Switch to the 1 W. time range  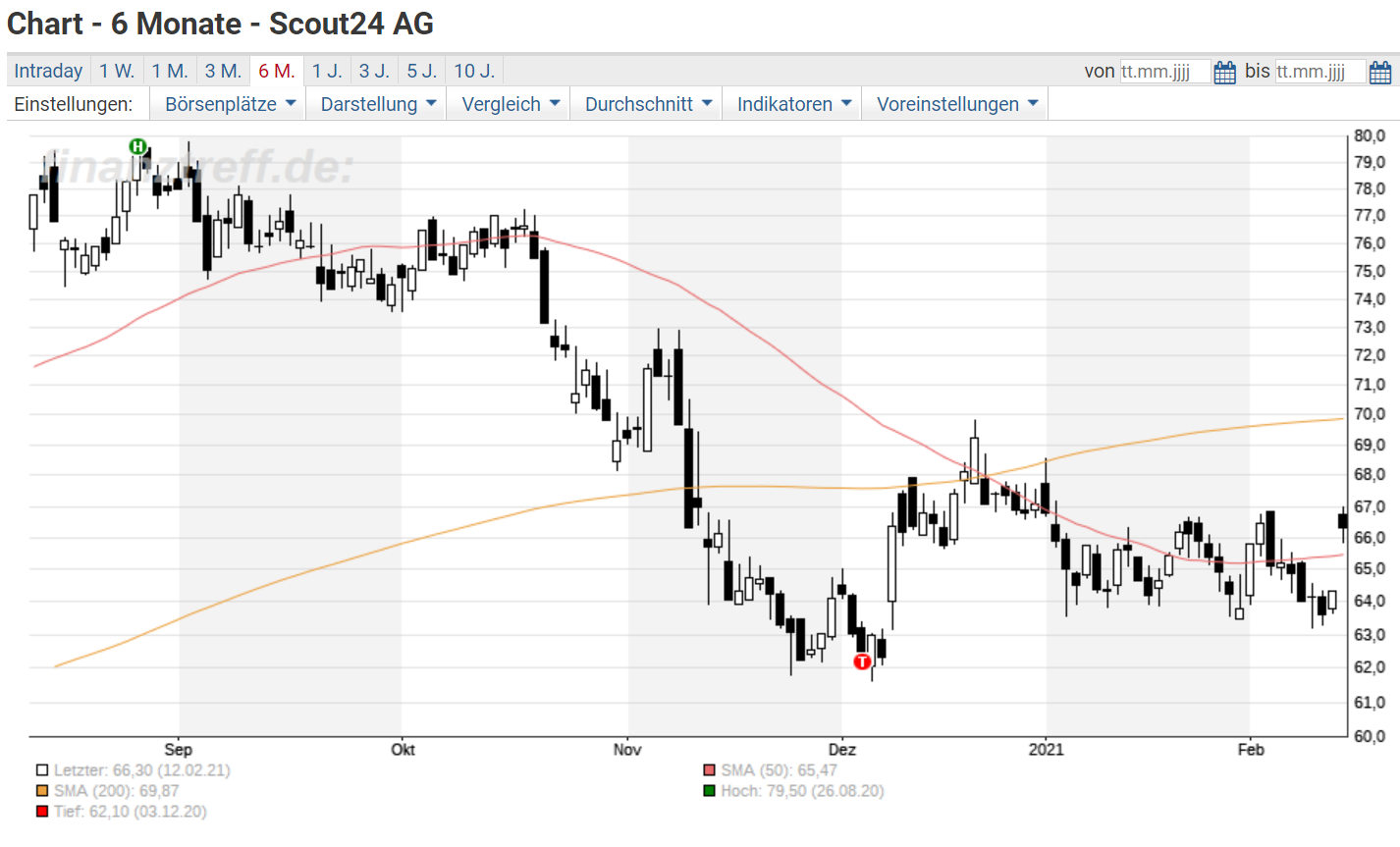[117, 71]
